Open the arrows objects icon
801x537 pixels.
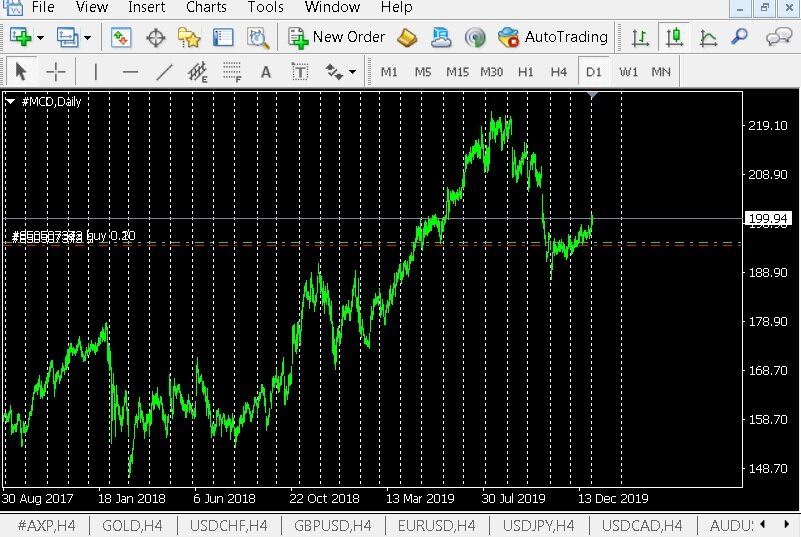[x=334, y=72]
